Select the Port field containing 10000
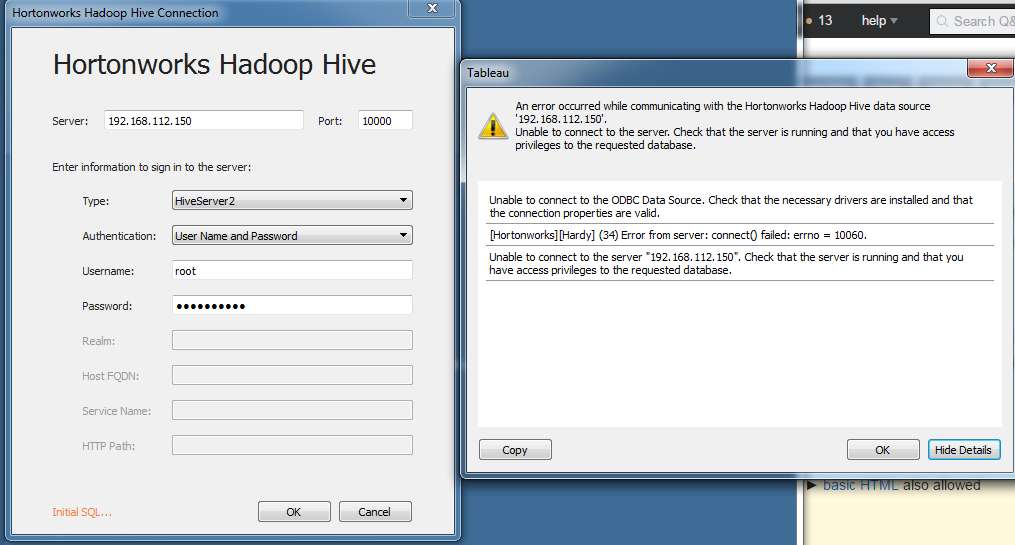Screen dimensions: 1015x545 pos(385,120)
